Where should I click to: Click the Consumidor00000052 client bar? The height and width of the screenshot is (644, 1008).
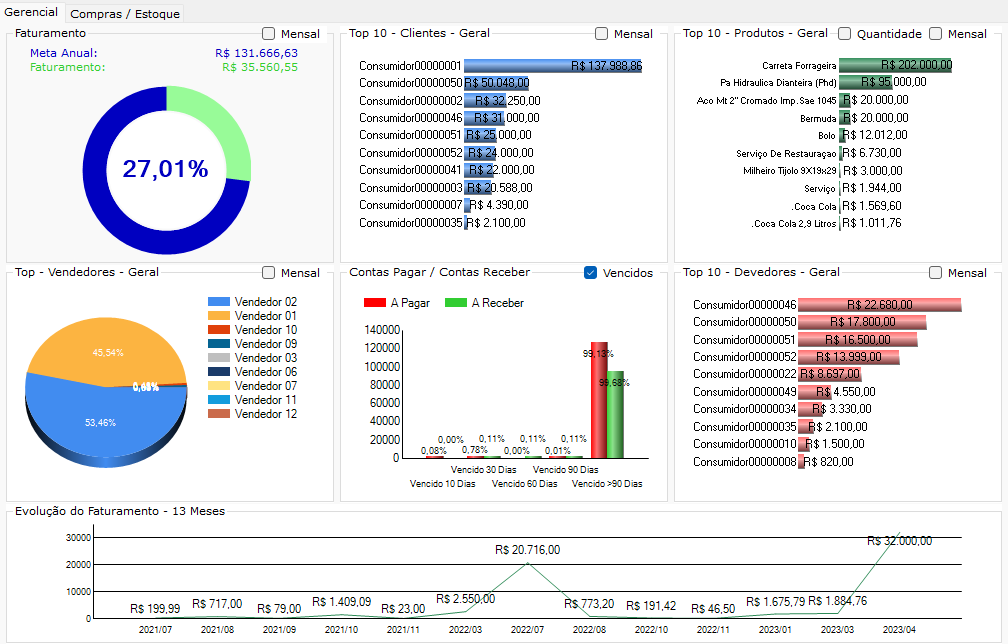(480, 153)
